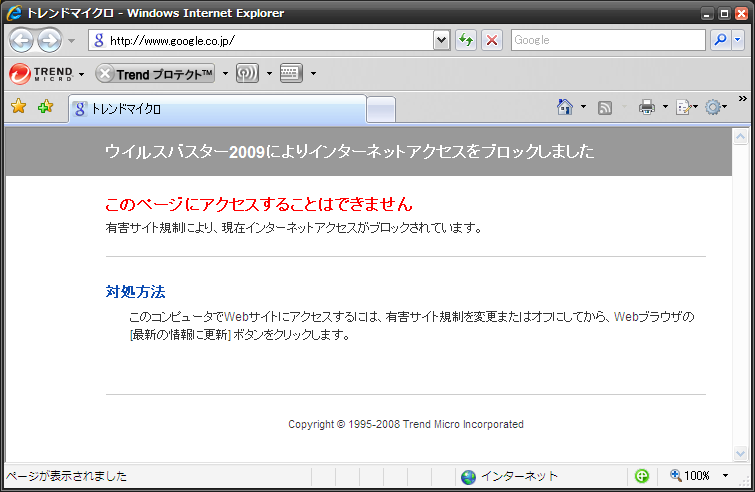Image resolution: width=755 pixels, height=492 pixels.
Task: Open the search provider options dropdown
Action: pyautogui.click(x=738, y=40)
